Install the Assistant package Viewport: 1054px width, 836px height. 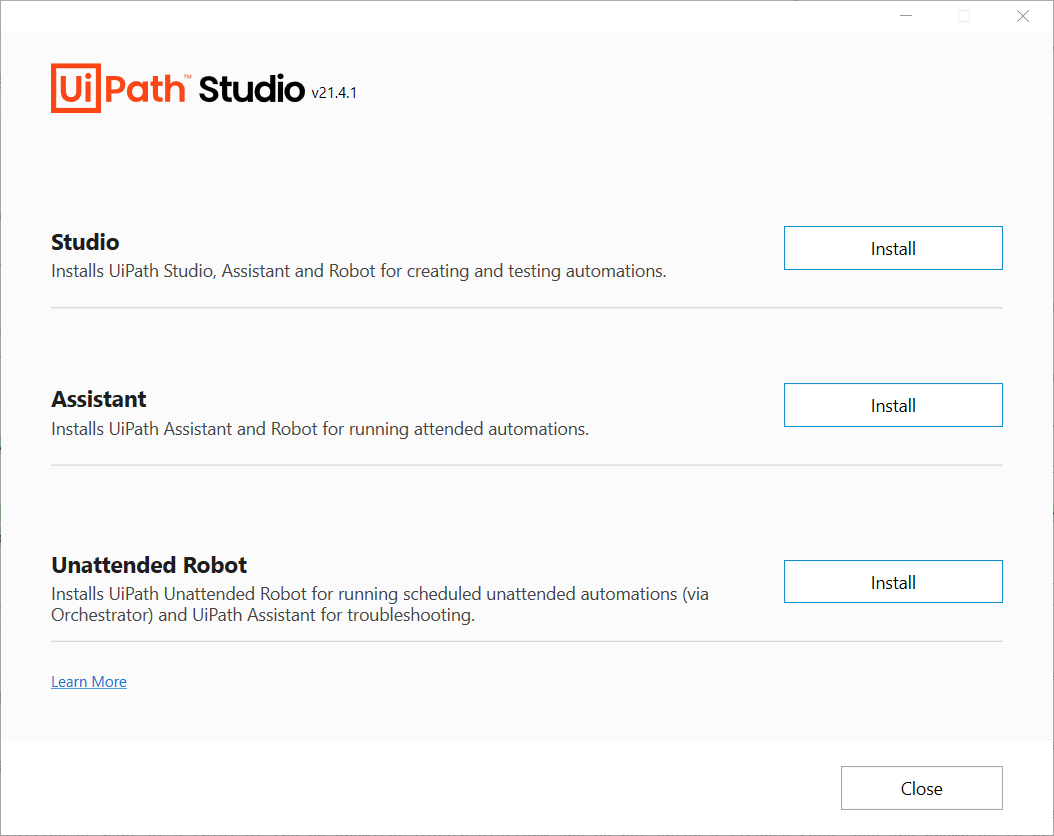[893, 405]
